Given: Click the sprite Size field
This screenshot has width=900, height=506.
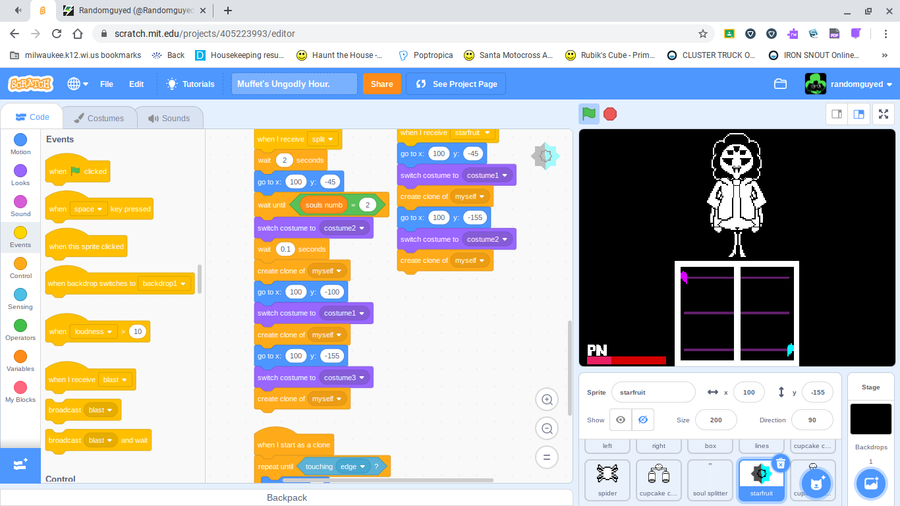Looking at the screenshot, I should pyautogui.click(x=716, y=420).
